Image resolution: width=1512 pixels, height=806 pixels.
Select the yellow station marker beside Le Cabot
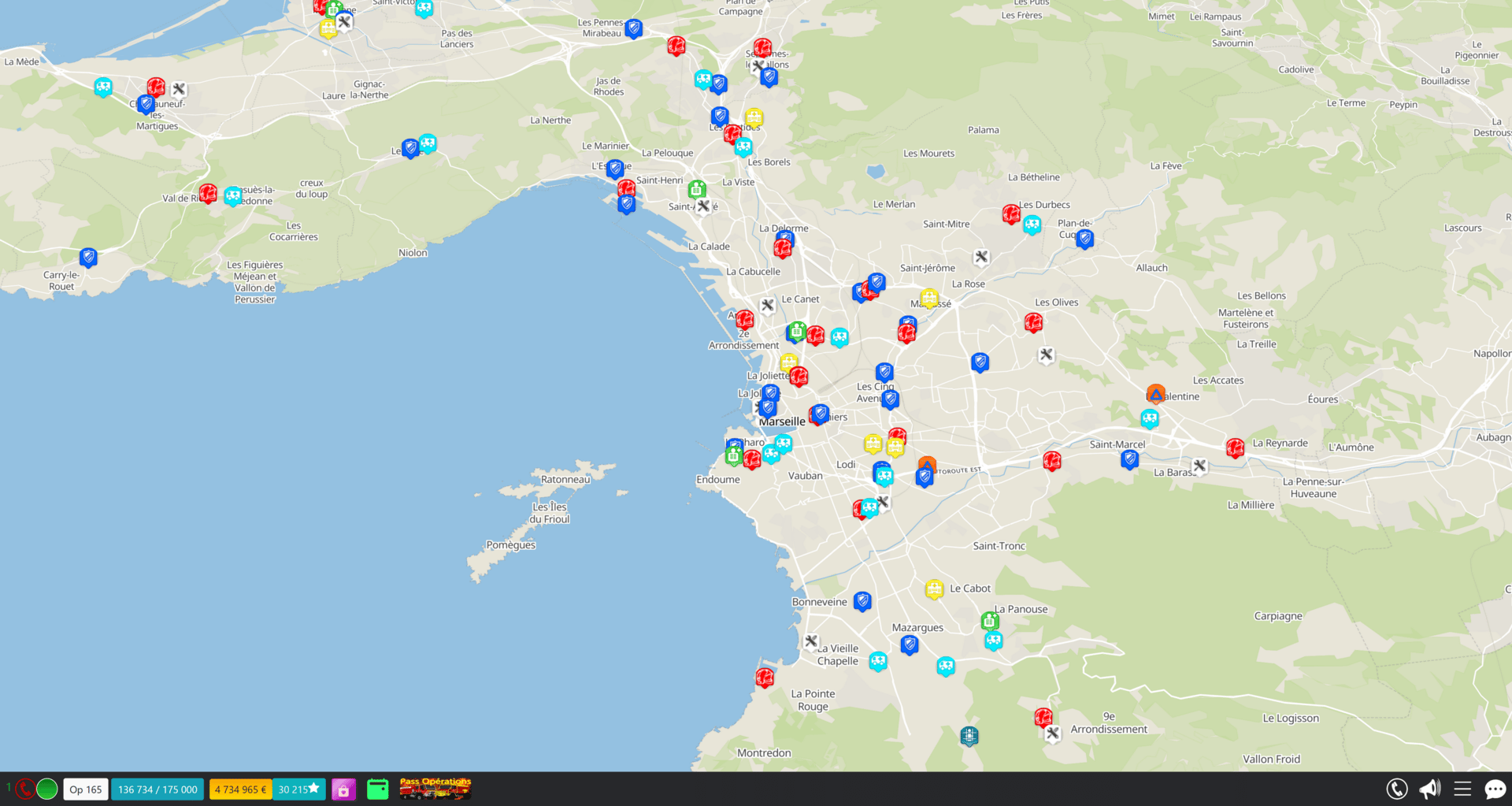[934, 589]
